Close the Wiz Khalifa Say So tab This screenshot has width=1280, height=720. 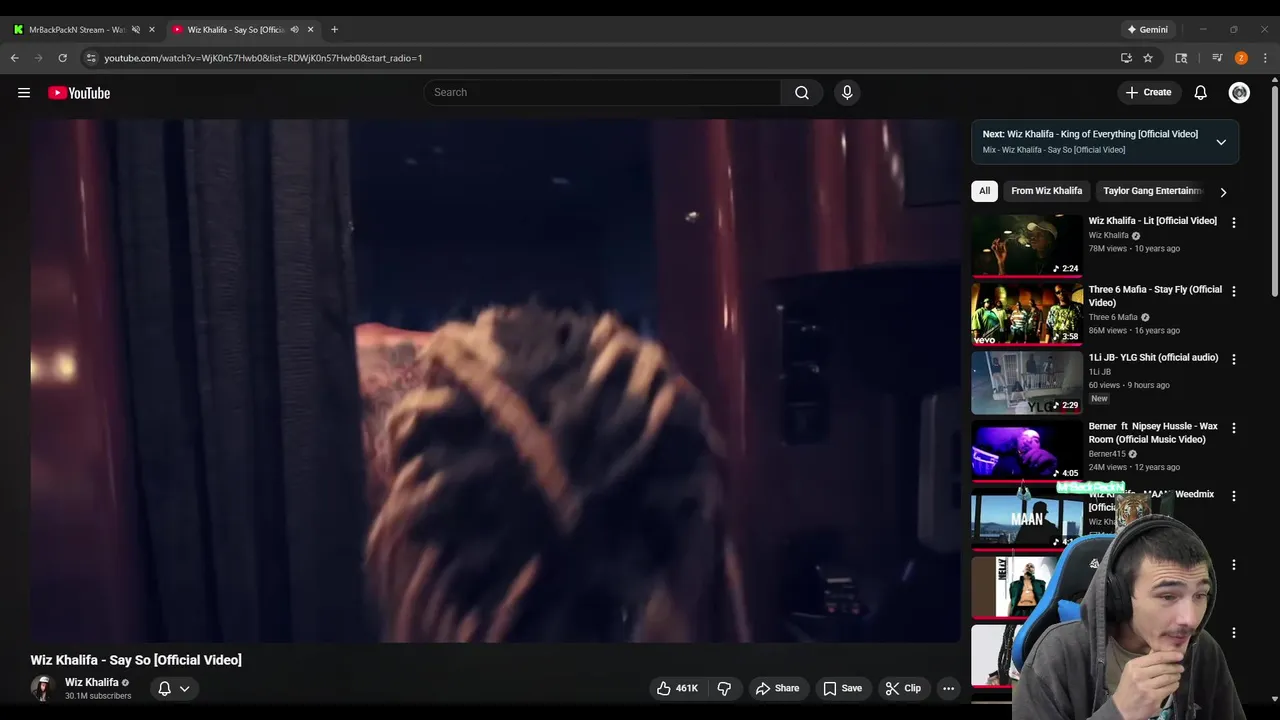tap(310, 29)
